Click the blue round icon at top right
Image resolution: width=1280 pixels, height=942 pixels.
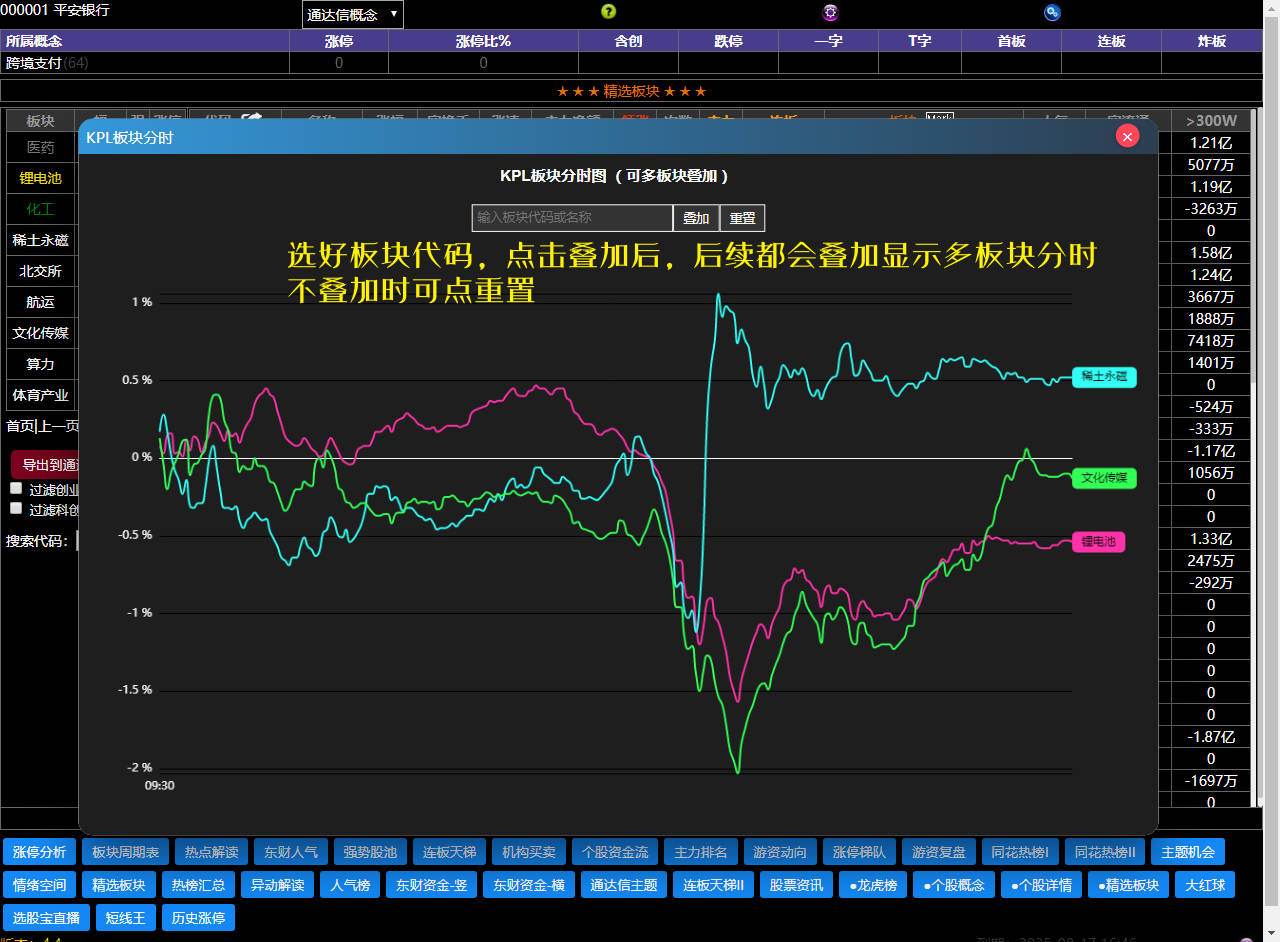[x=1052, y=12]
